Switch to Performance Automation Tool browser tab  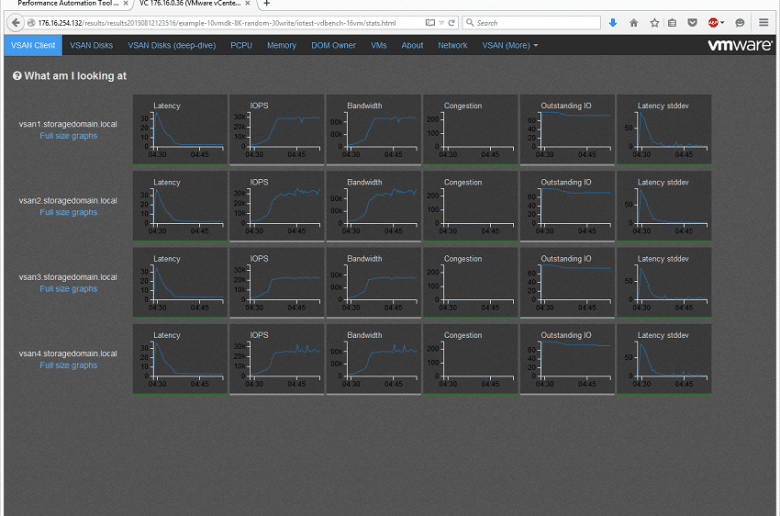click(x=67, y=3)
